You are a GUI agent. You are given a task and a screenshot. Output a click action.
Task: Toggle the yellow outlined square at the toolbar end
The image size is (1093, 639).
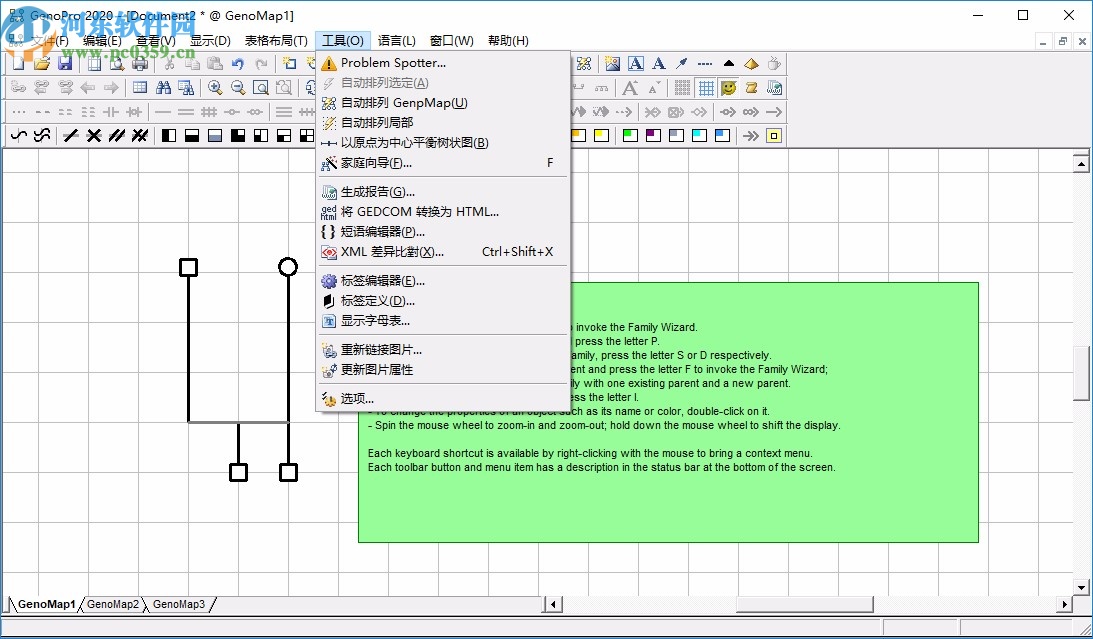click(x=773, y=135)
